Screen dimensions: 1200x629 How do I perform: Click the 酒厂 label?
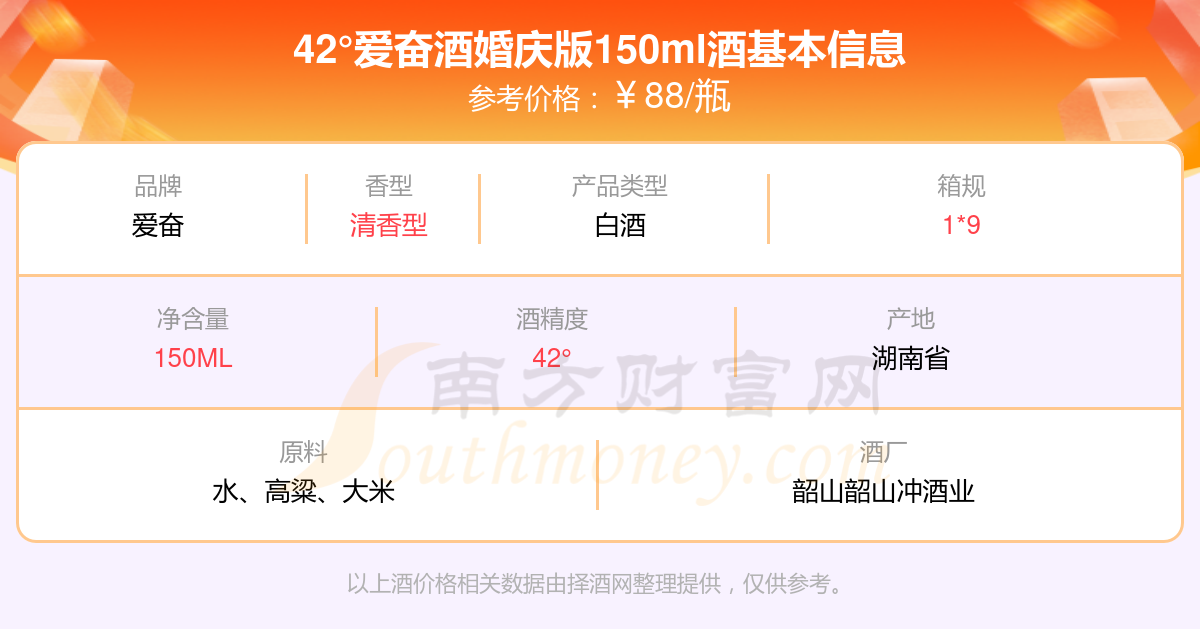(884, 452)
